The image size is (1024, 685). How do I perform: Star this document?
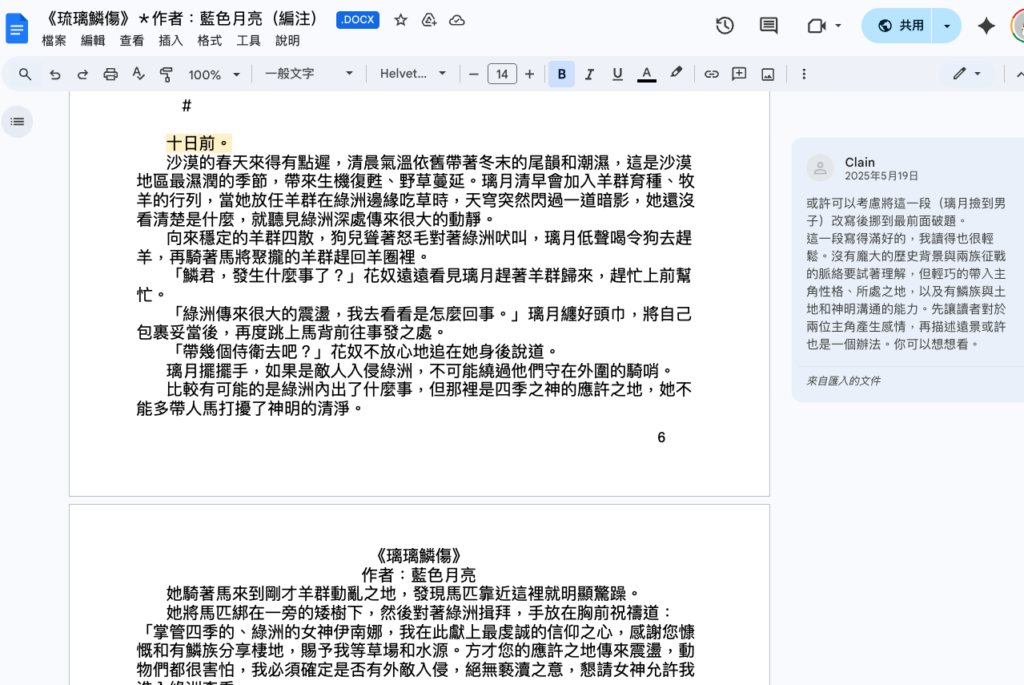point(401,20)
